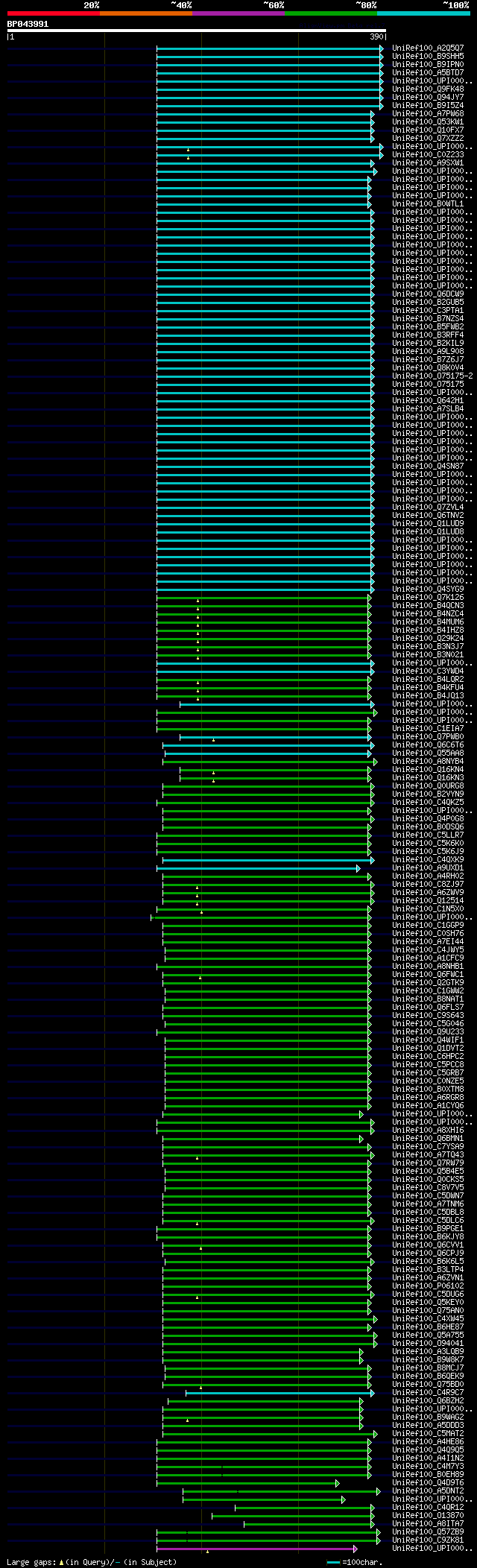Select the UniRef100_Q10FX7 label

coord(428,130)
